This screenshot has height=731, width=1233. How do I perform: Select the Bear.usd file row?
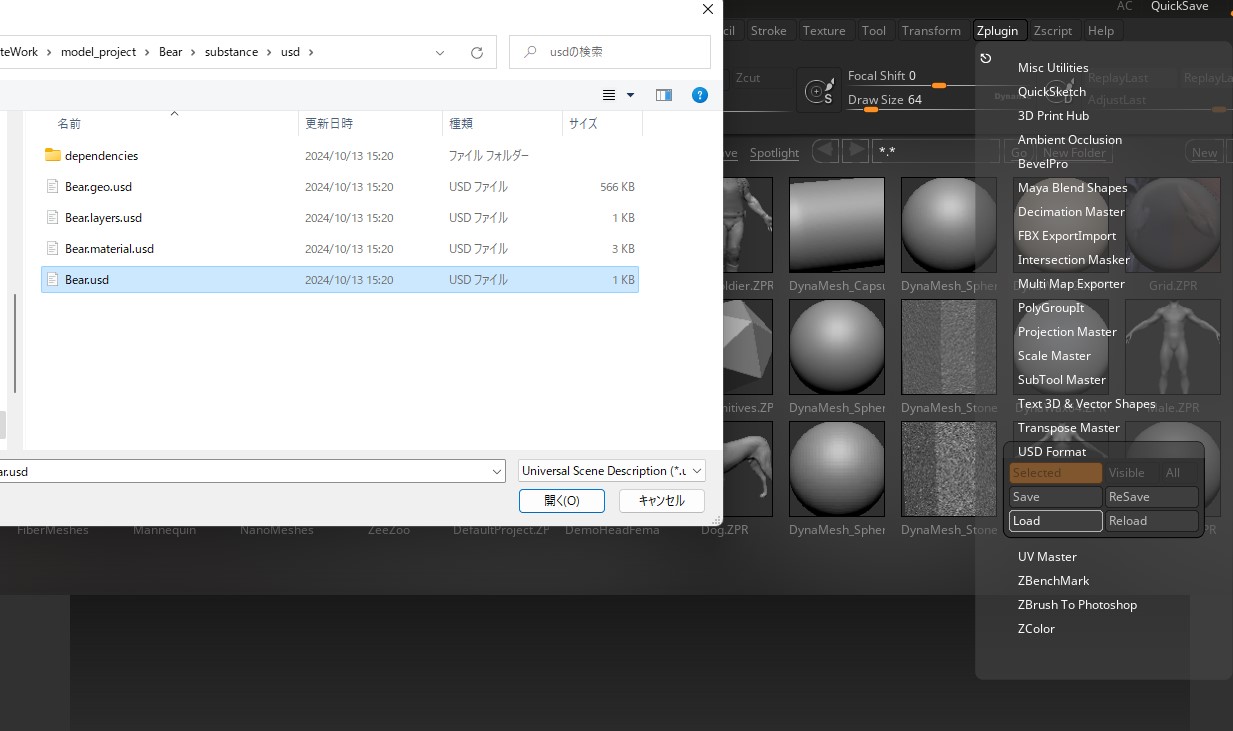point(340,280)
